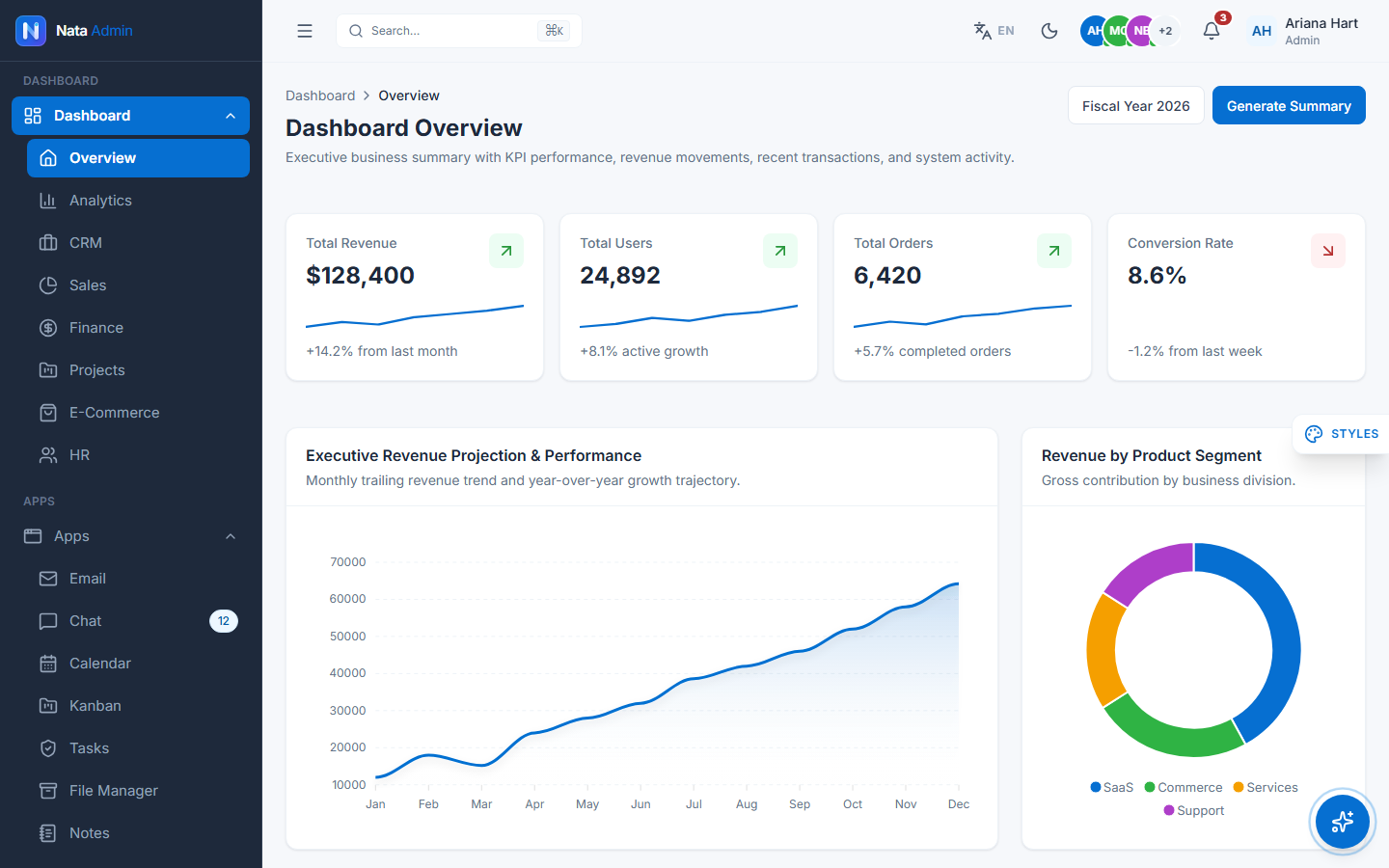Click the Nata Admin logo icon
The image size is (1389, 868).
pos(31,31)
